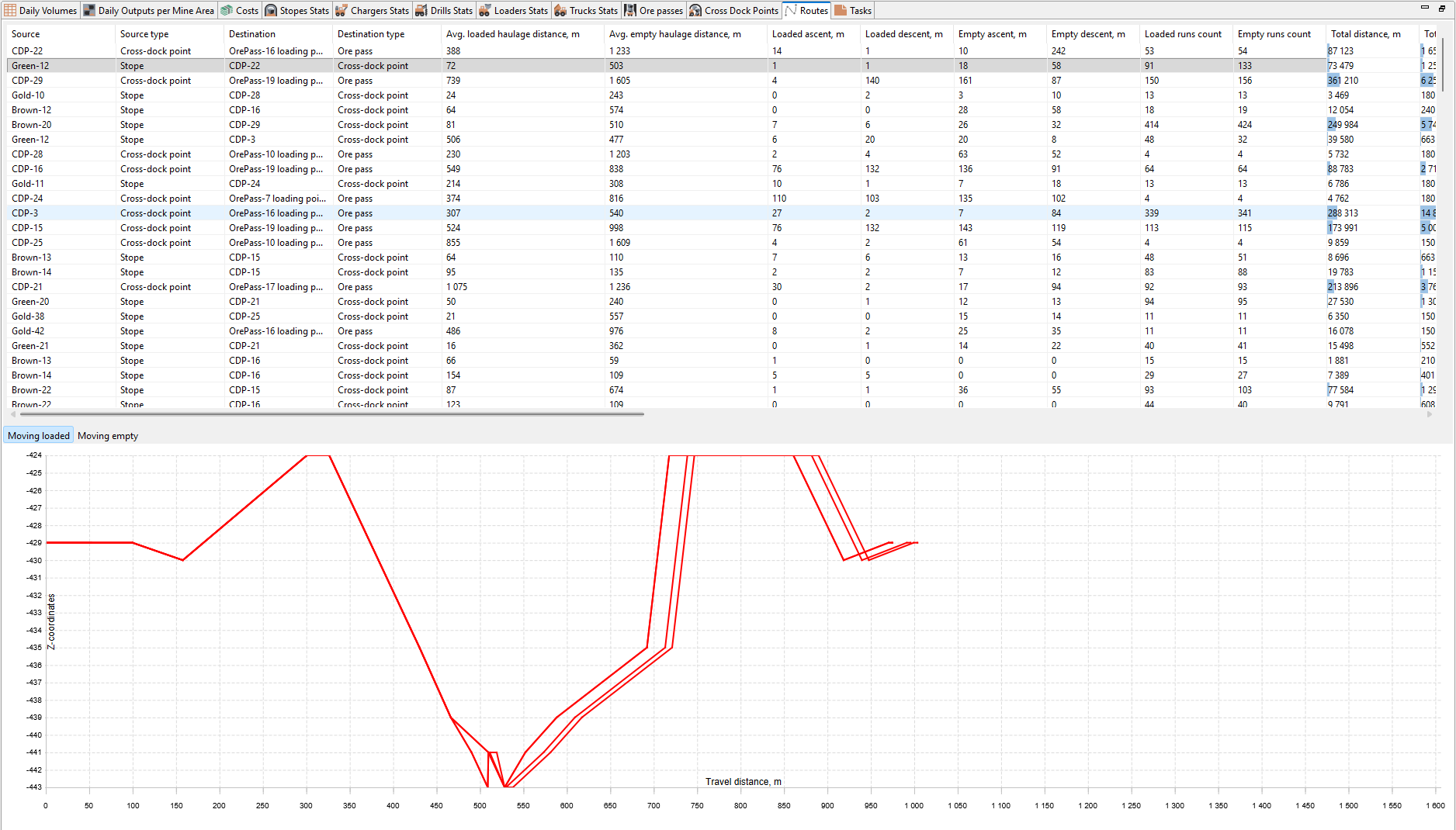This screenshot has width=1456, height=830.
Task: Click the Loaders Stats tab icon
Action: pos(485,10)
